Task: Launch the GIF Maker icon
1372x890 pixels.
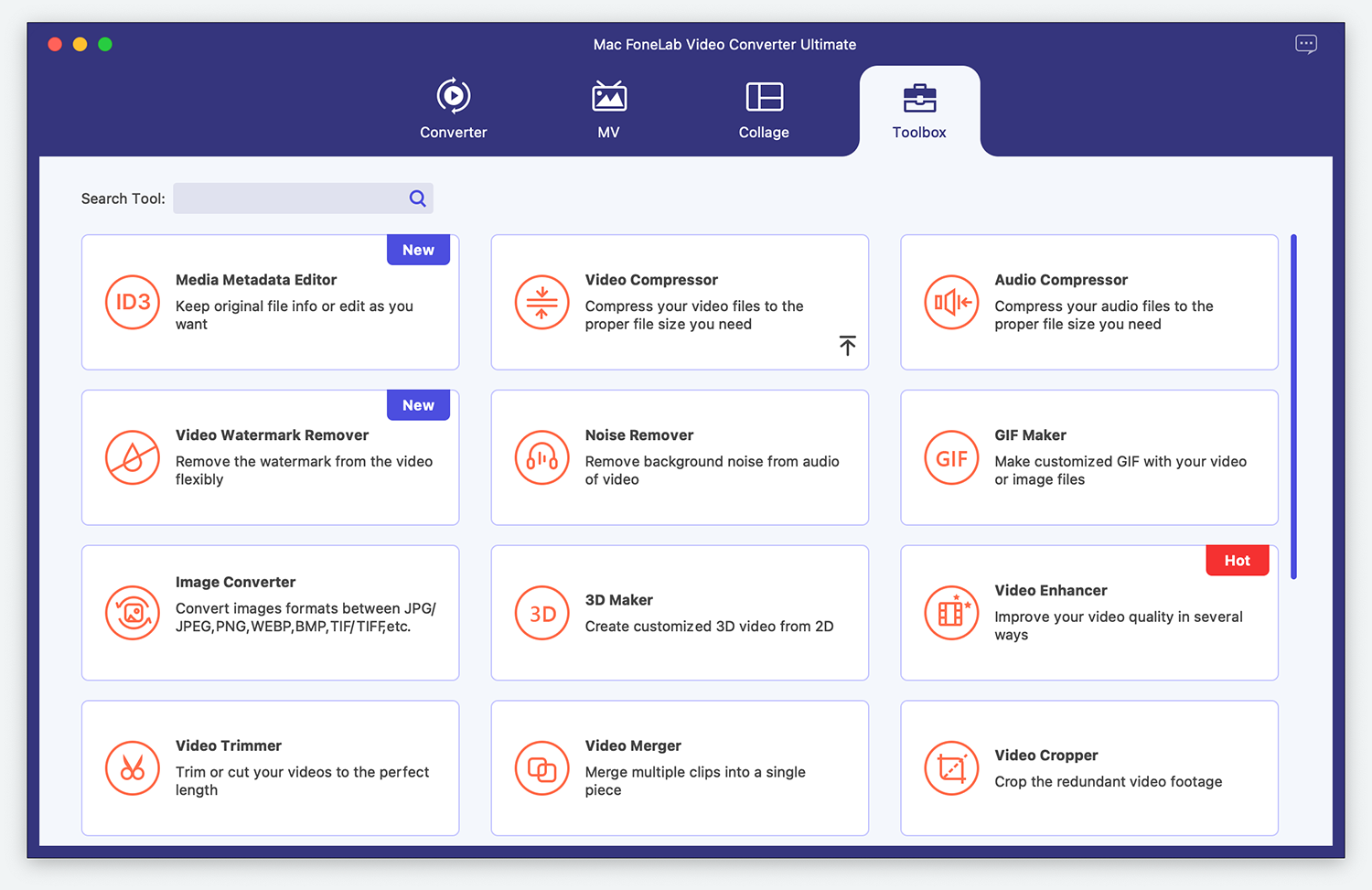Action: click(x=951, y=457)
